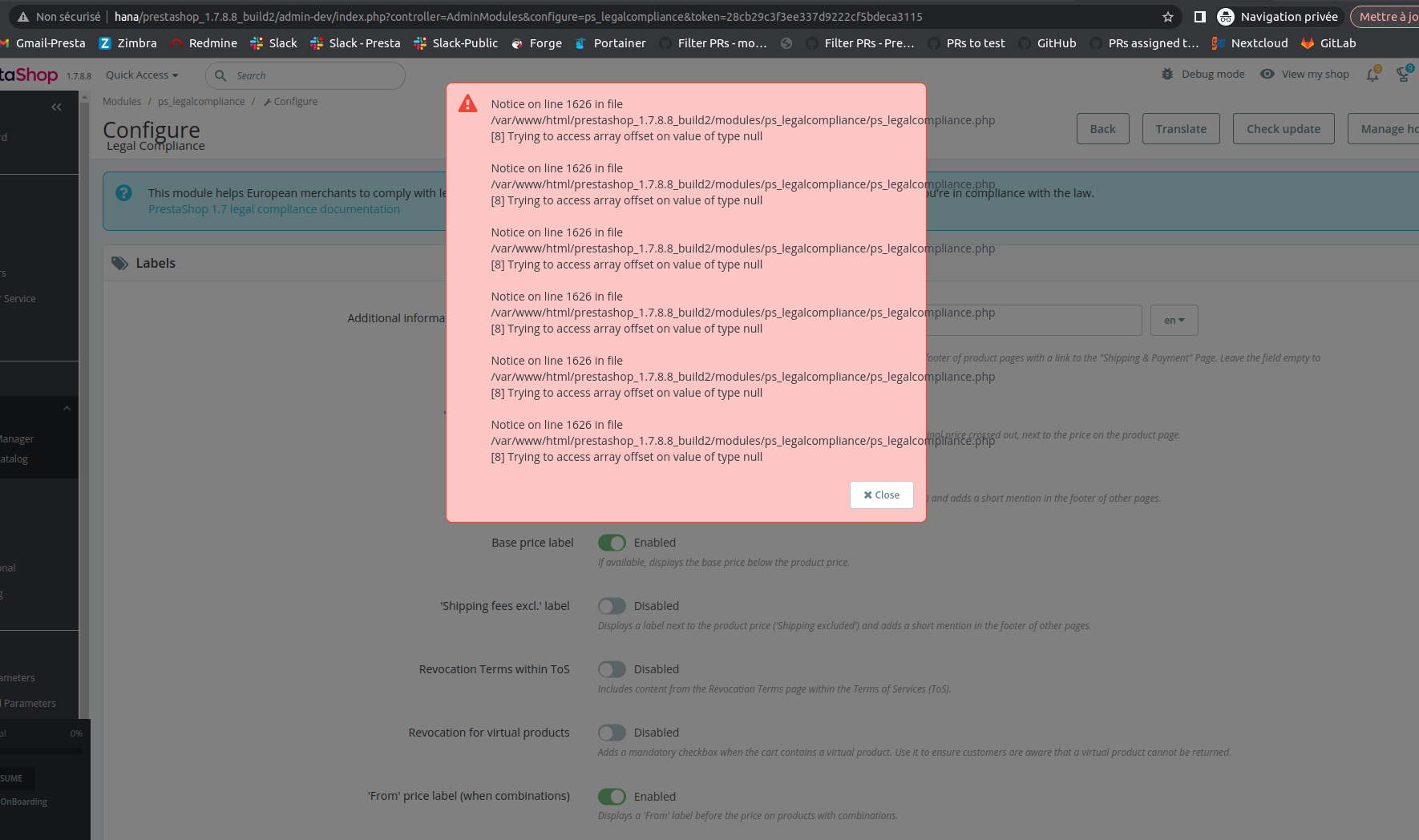Open the trophy achievements icon

(x=1403, y=74)
